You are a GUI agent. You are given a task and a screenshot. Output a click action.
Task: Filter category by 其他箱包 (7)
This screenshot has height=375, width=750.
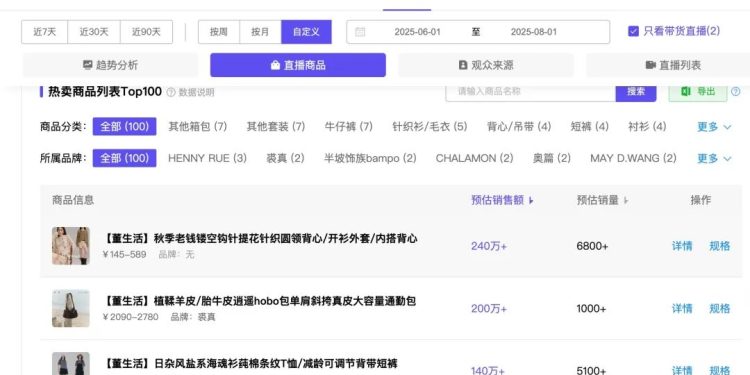coord(198,127)
